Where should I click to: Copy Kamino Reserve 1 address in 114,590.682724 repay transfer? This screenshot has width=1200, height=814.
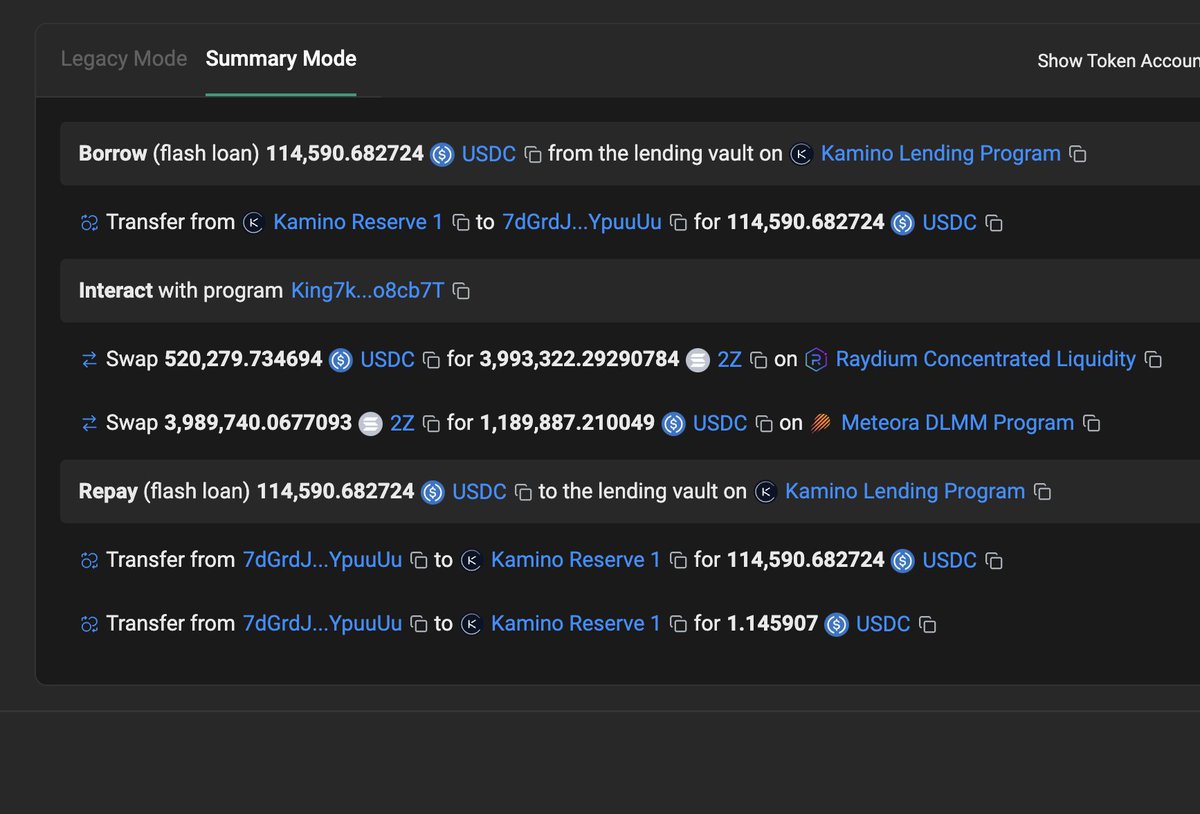point(678,560)
